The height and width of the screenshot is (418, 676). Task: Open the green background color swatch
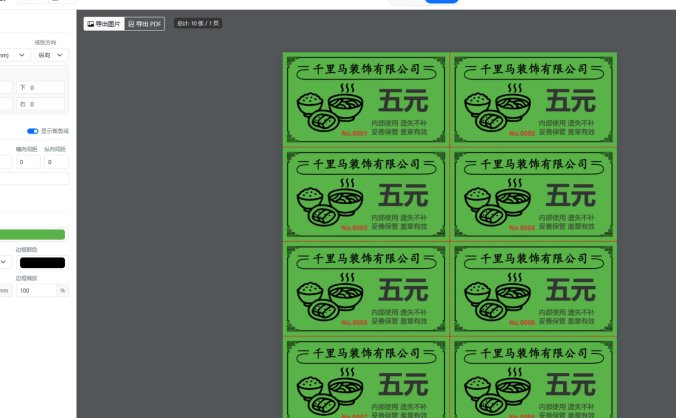[32, 234]
